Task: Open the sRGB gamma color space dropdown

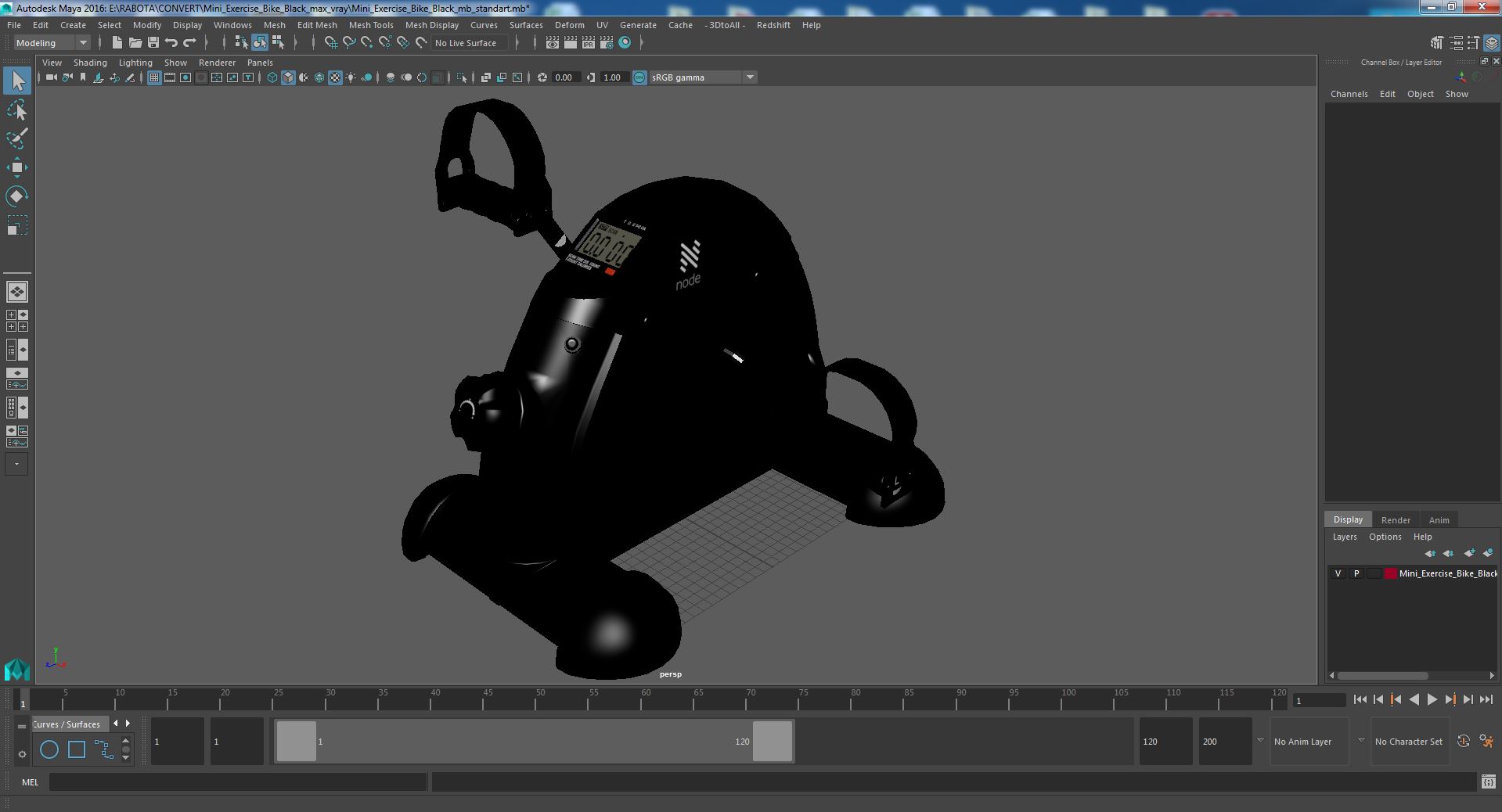Action: coord(703,77)
